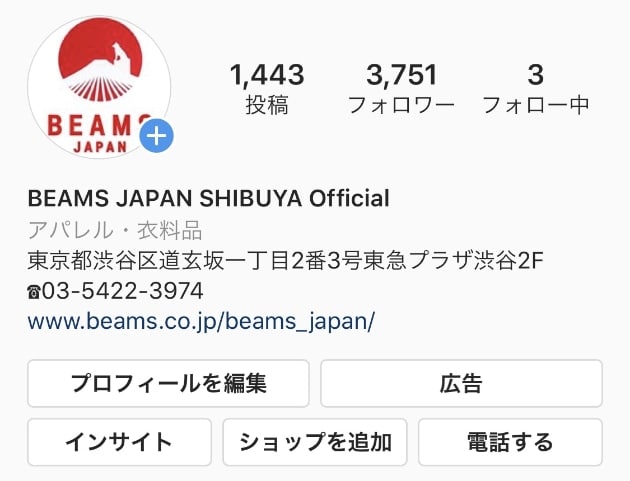The image size is (630, 481).
Task: Click the 広告 button
Action: [461, 383]
